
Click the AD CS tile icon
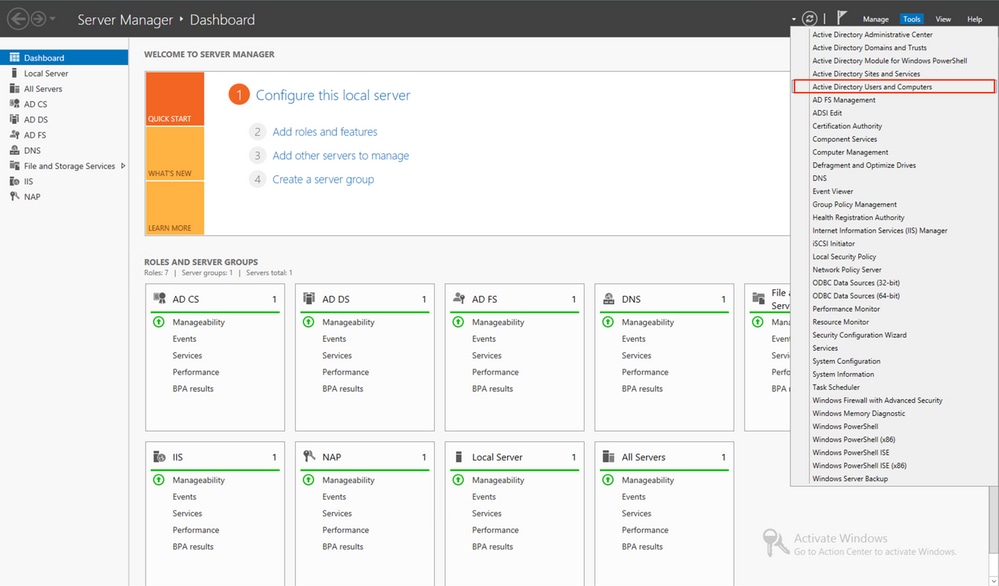coord(159,298)
